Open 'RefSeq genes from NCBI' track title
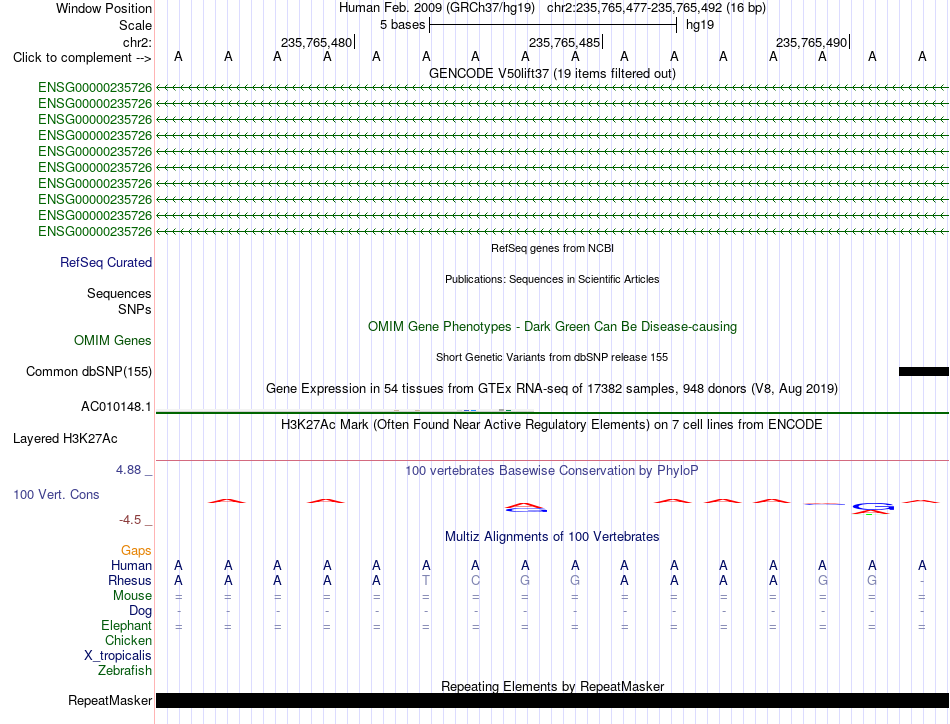 pos(552,248)
